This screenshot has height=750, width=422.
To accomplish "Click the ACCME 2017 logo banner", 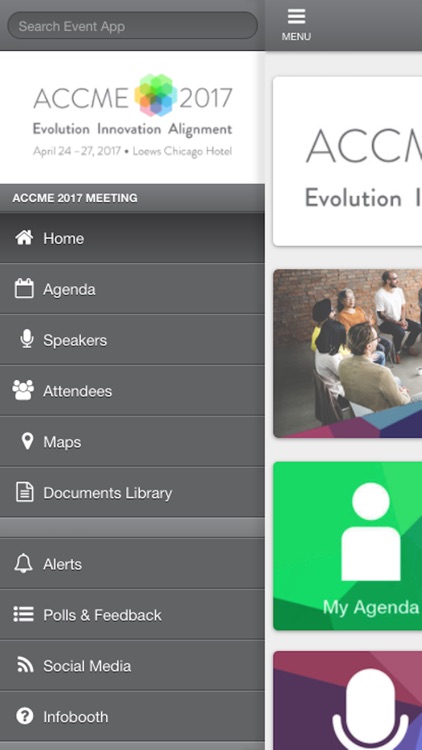I will coord(132,117).
